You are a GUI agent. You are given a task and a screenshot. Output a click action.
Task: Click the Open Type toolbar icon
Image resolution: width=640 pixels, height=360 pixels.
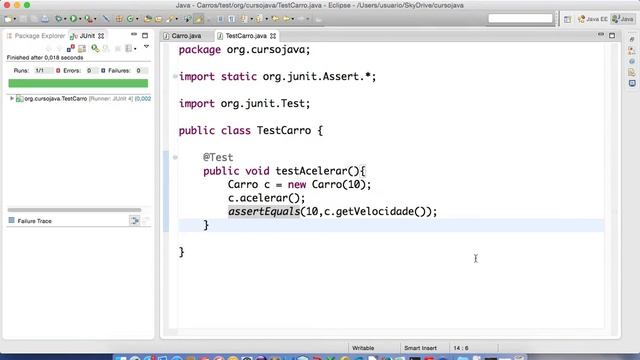[147, 19]
